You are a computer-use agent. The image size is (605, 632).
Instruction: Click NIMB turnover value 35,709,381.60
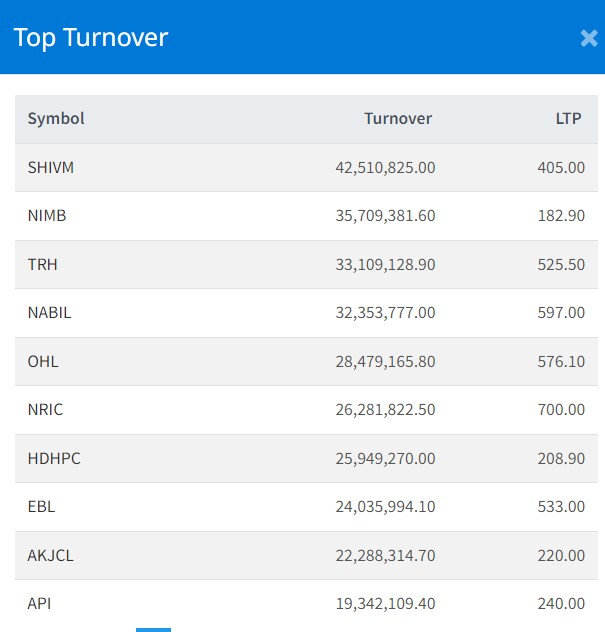[x=385, y=216]
